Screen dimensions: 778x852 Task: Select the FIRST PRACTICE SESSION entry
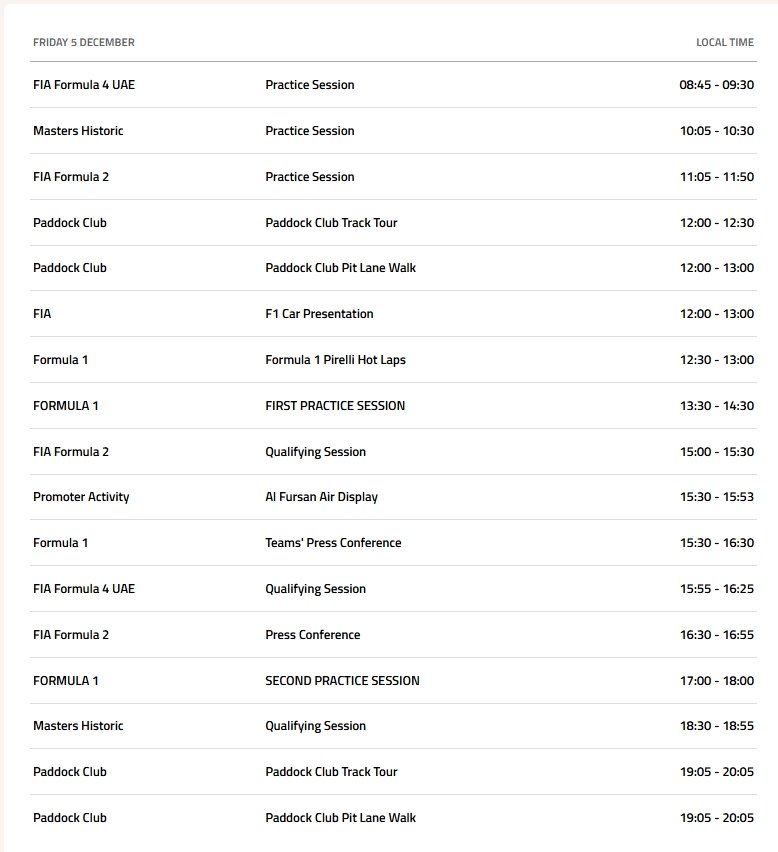[x=335, y=406]
